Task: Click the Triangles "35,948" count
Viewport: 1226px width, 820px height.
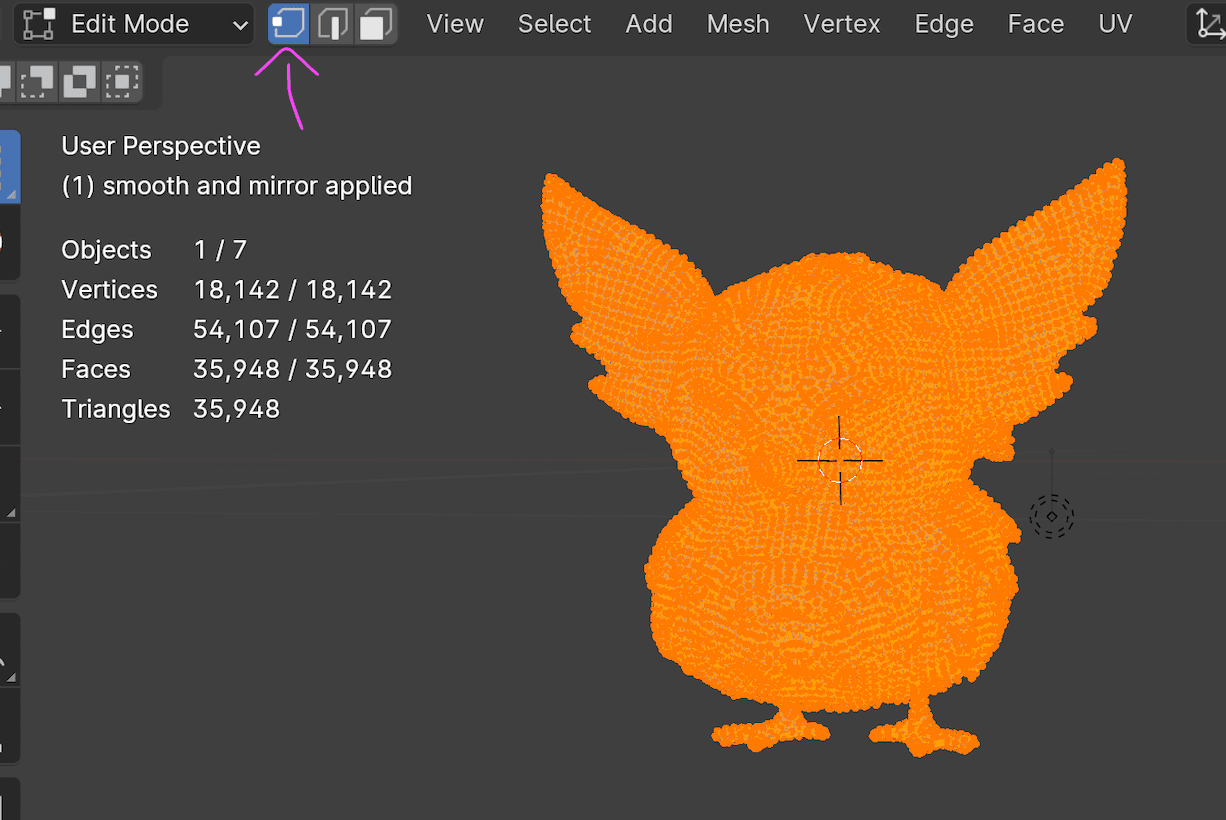Action: coord(237,409)
